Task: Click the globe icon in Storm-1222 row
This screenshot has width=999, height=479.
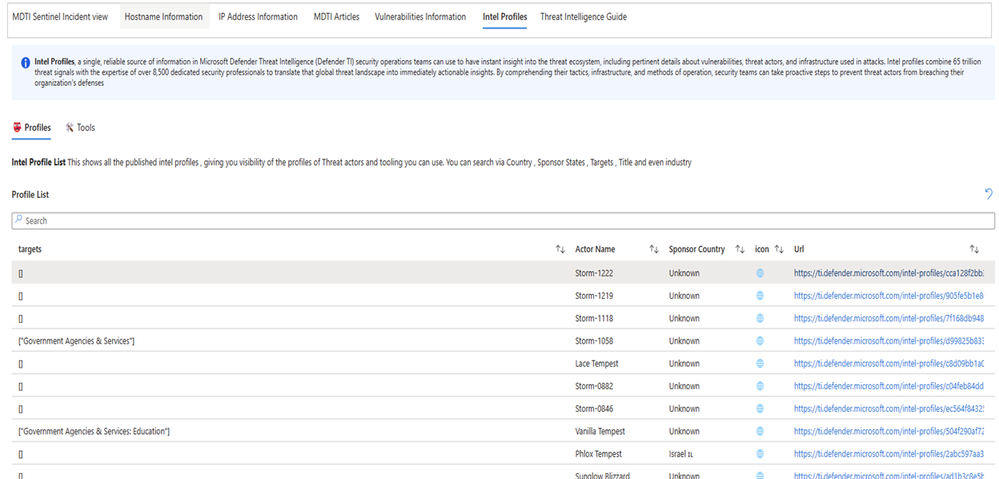Action: click(x=760, y=272)
